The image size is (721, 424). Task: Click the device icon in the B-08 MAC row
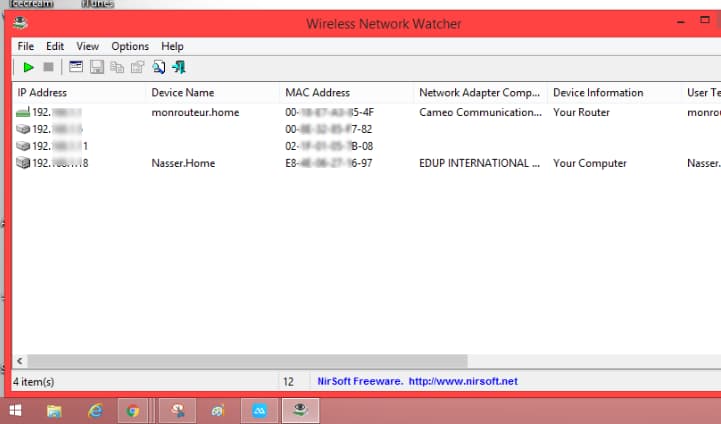23,146
